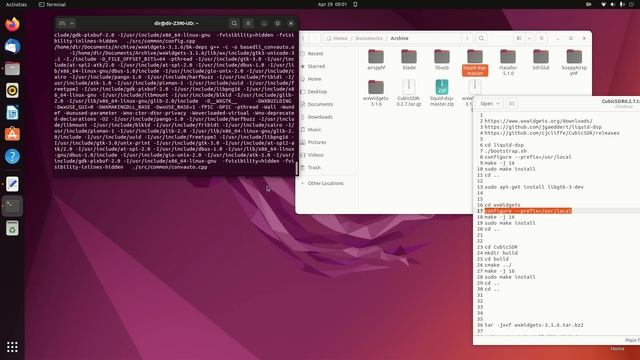
Task: Select the SoapyAirspyHF folder
Action: [574, 62]
